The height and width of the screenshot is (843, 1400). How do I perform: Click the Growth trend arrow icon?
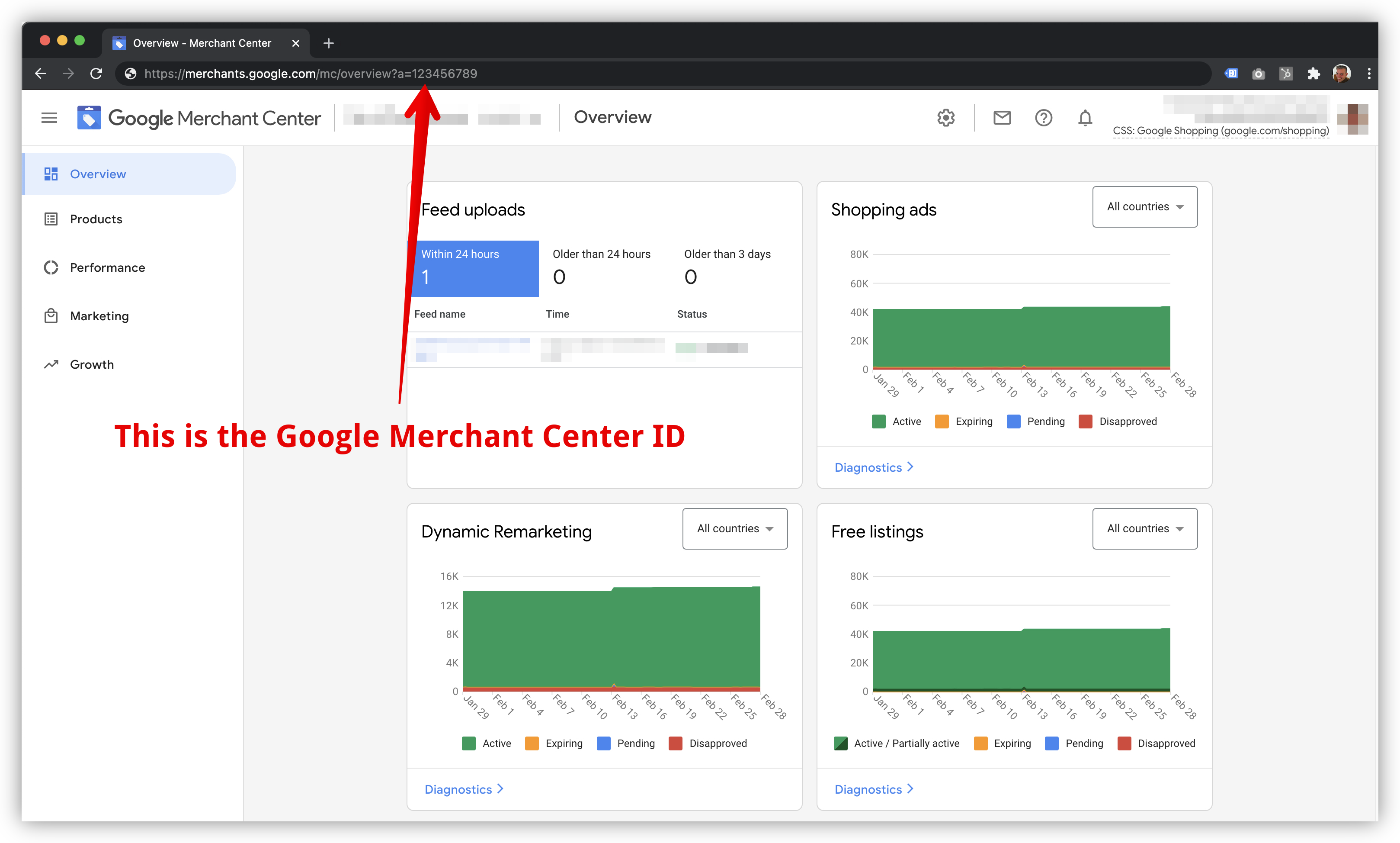tap(51, 364)
